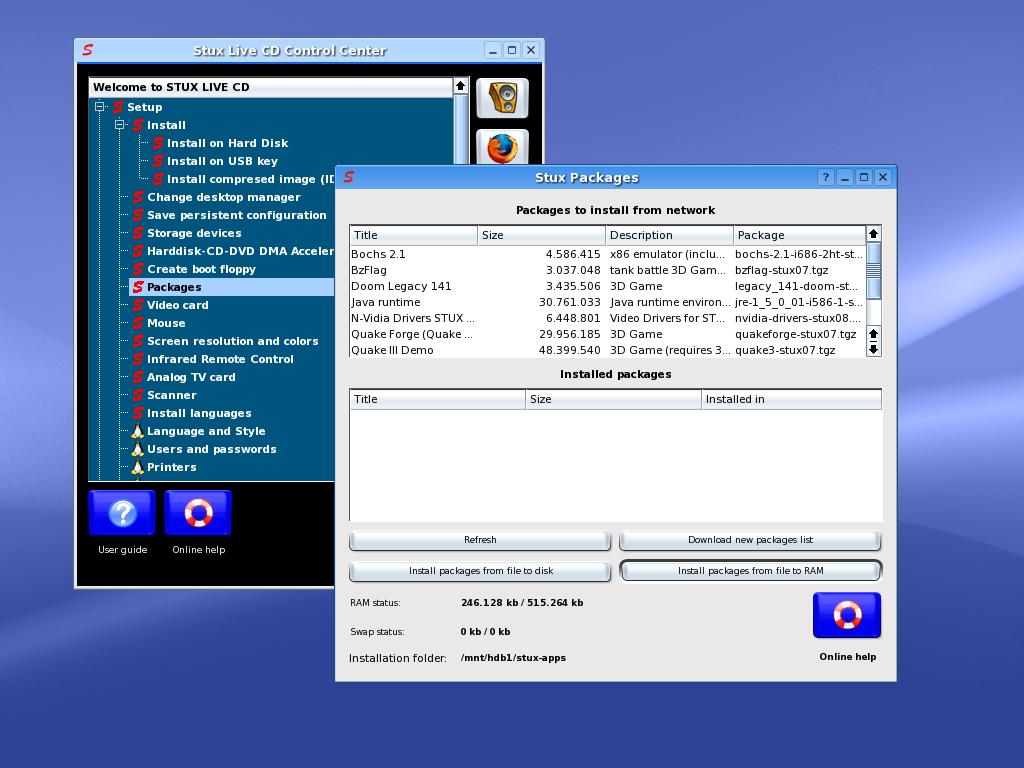The image size is (1024, 768).
Task: Open Install compressed image entry
Action: (x=251, y=179)
